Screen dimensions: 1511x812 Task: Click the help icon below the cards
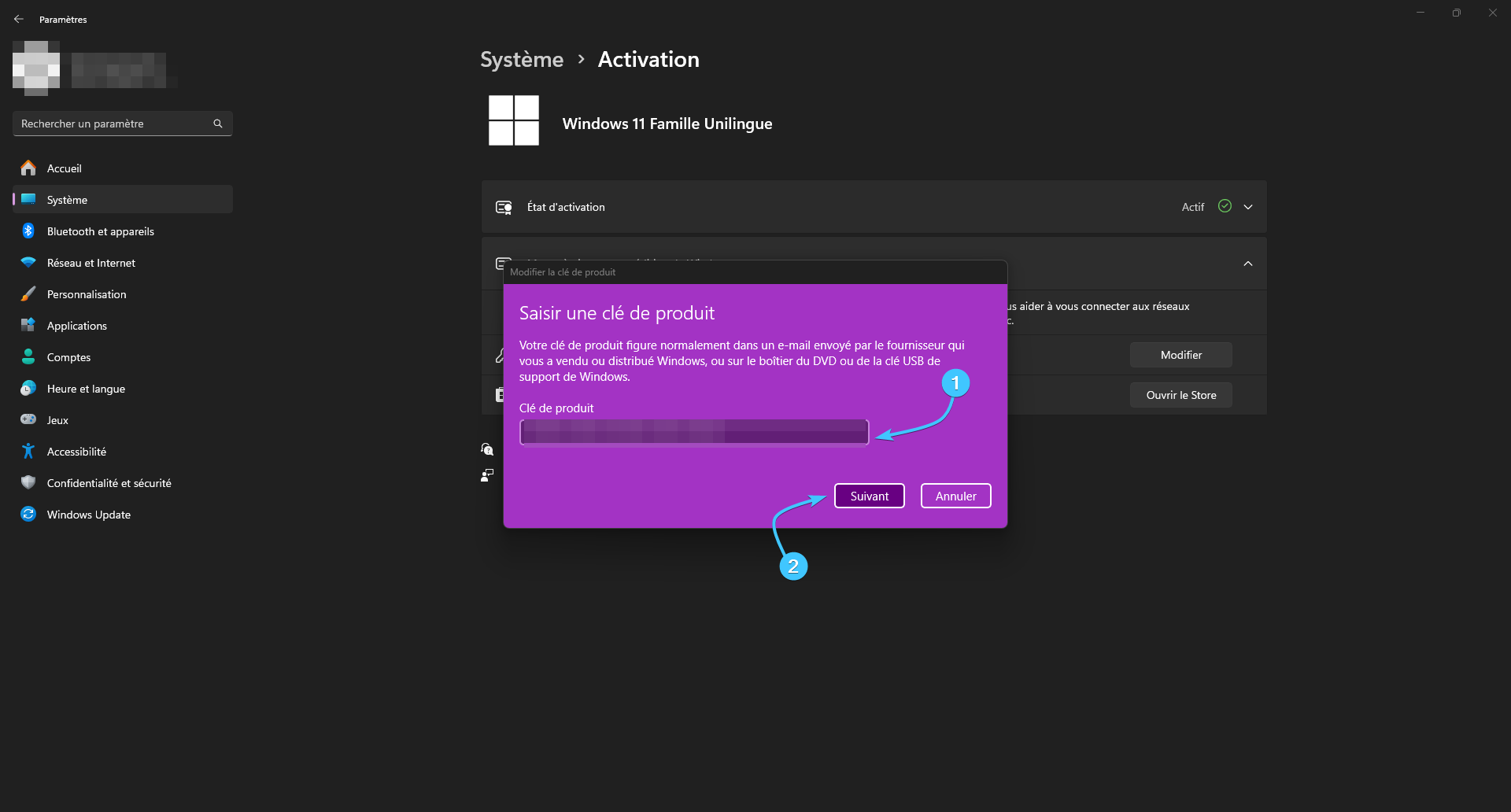pos(487,449)
